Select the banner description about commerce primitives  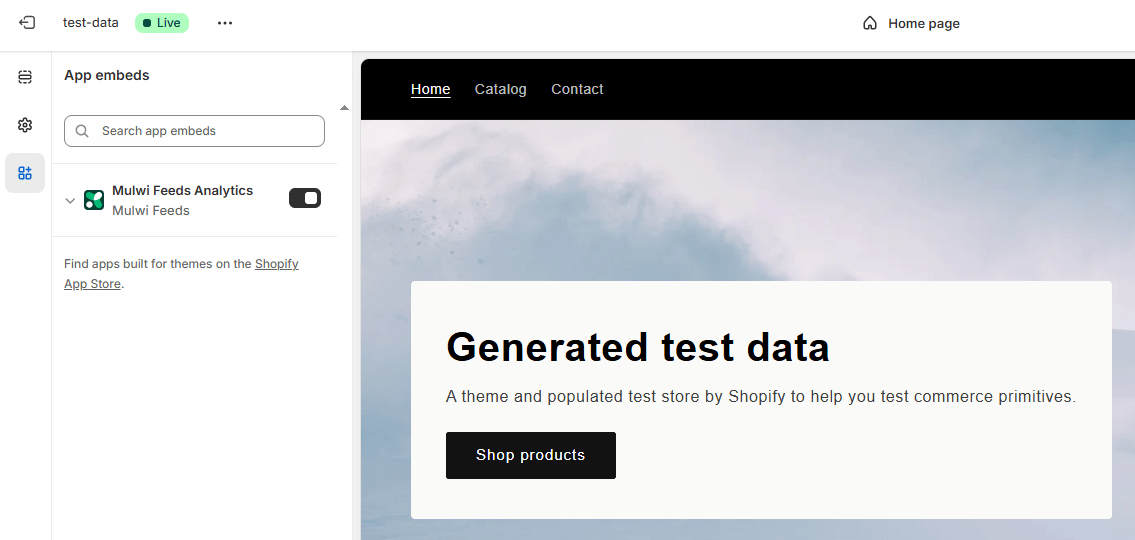coord(761,397)
